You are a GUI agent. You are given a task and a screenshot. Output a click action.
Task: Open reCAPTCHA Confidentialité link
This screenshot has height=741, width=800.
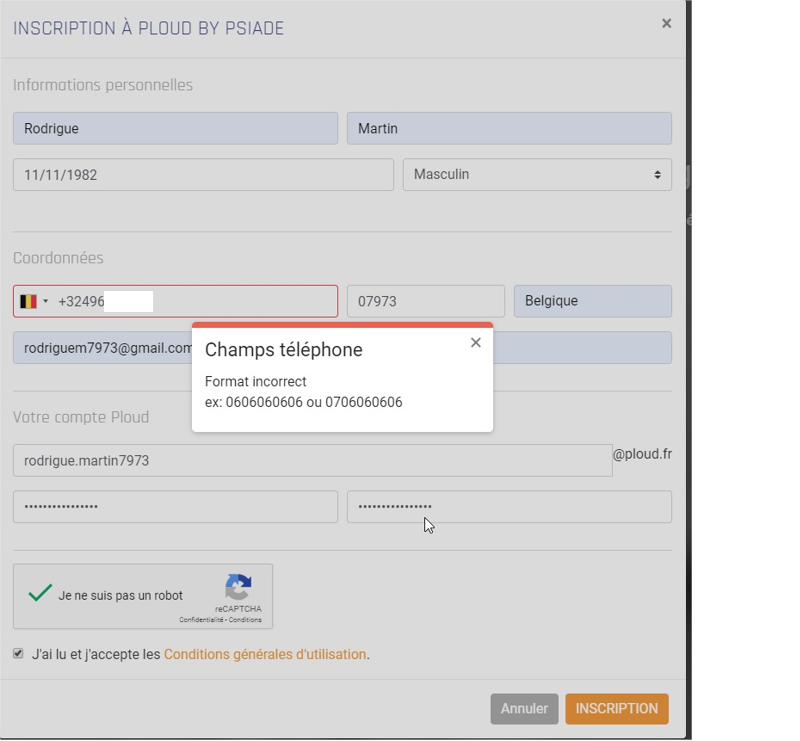tap(201, 620)
